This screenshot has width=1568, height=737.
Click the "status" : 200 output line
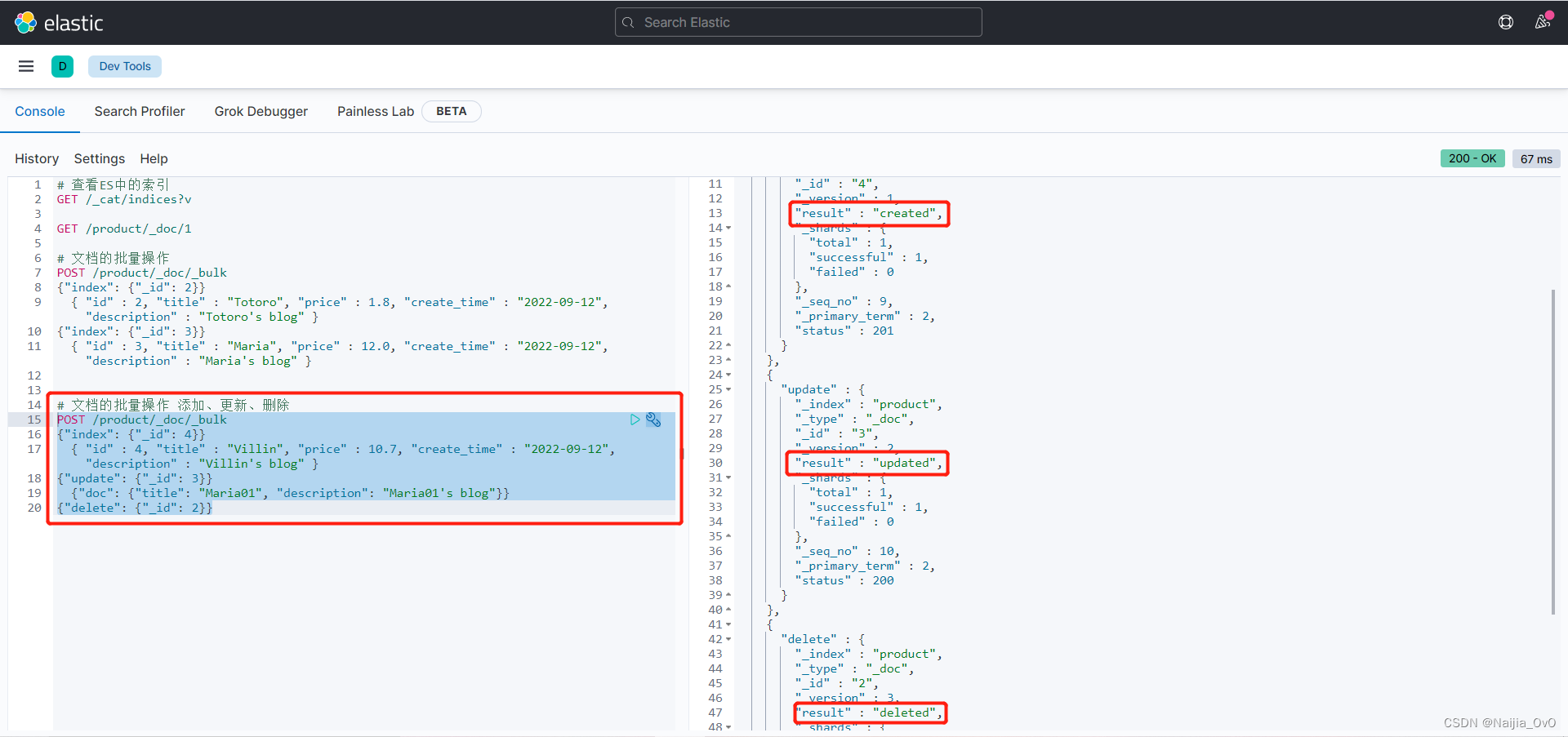point(844,581)
